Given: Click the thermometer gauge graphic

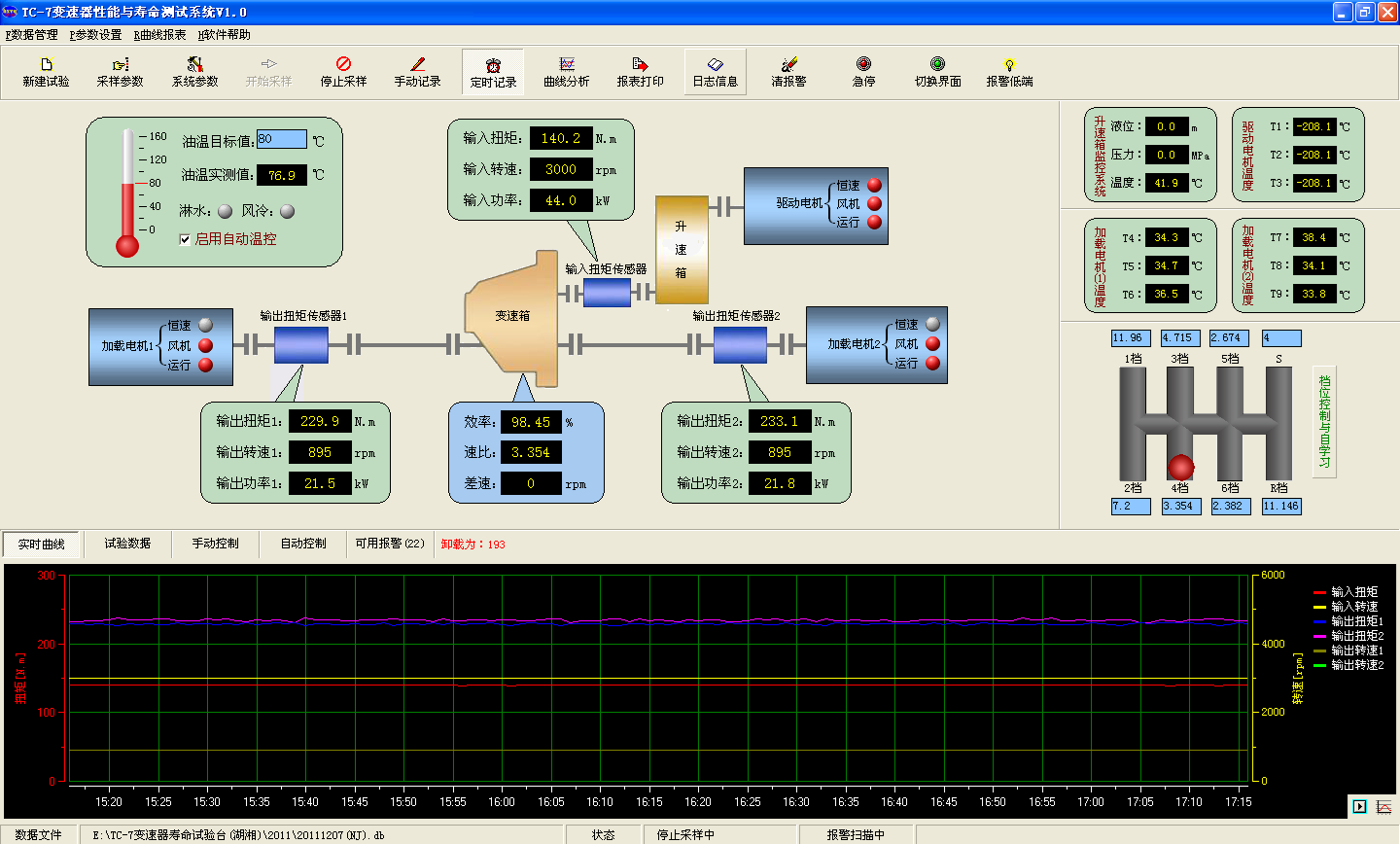Looking at the screenshot, I should click(127, 193).
